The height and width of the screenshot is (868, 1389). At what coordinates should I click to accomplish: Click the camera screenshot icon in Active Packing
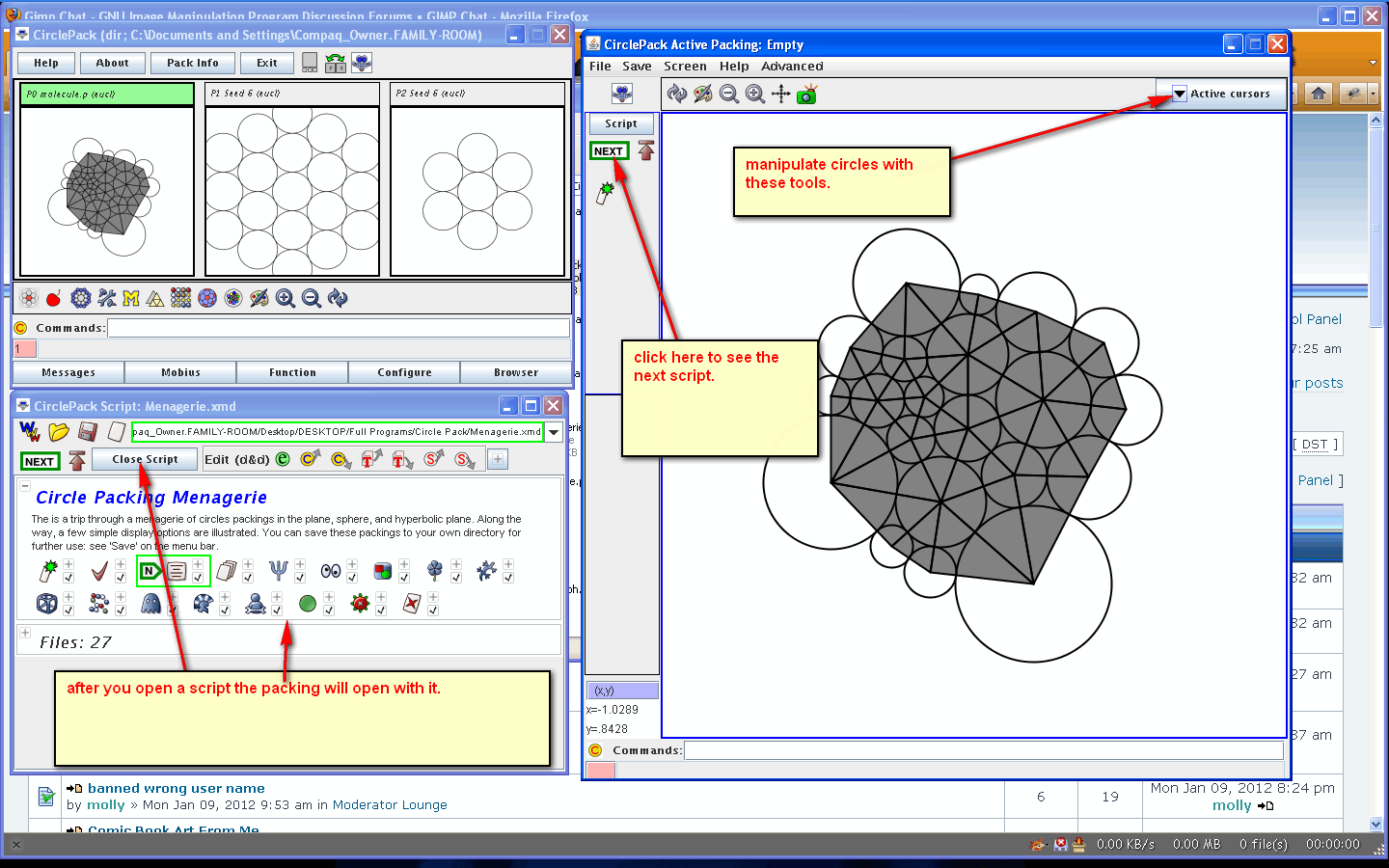pos(807,94)
